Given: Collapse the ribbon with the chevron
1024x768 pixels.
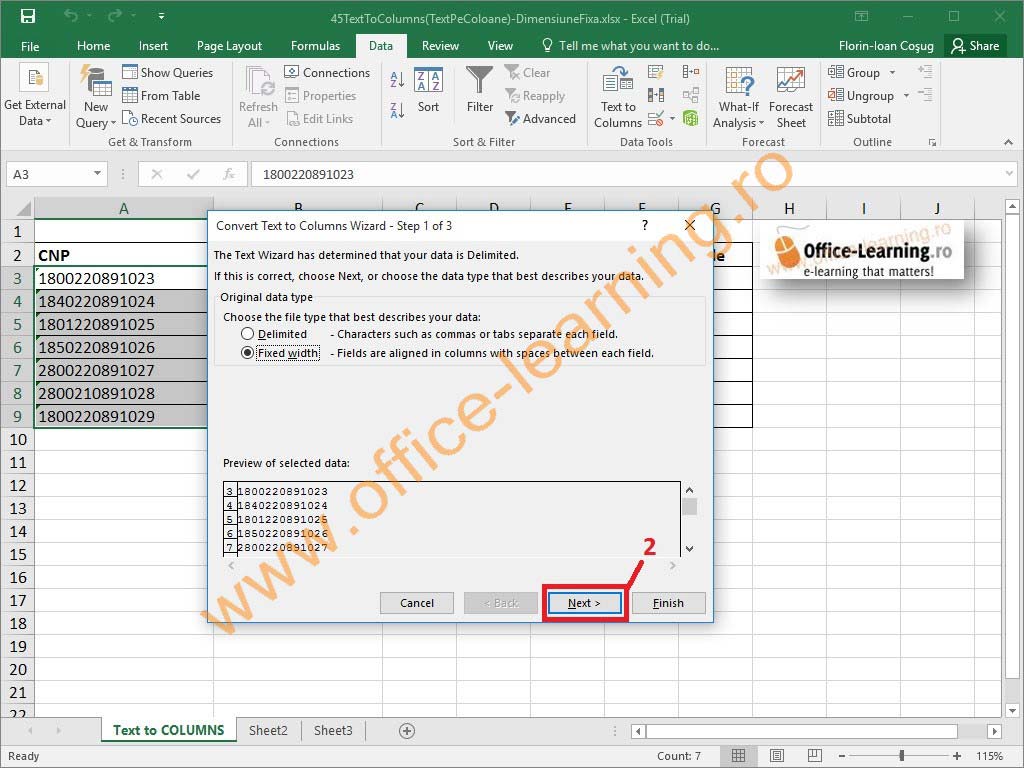Looking at the screenshot, I should point(1008,142).
